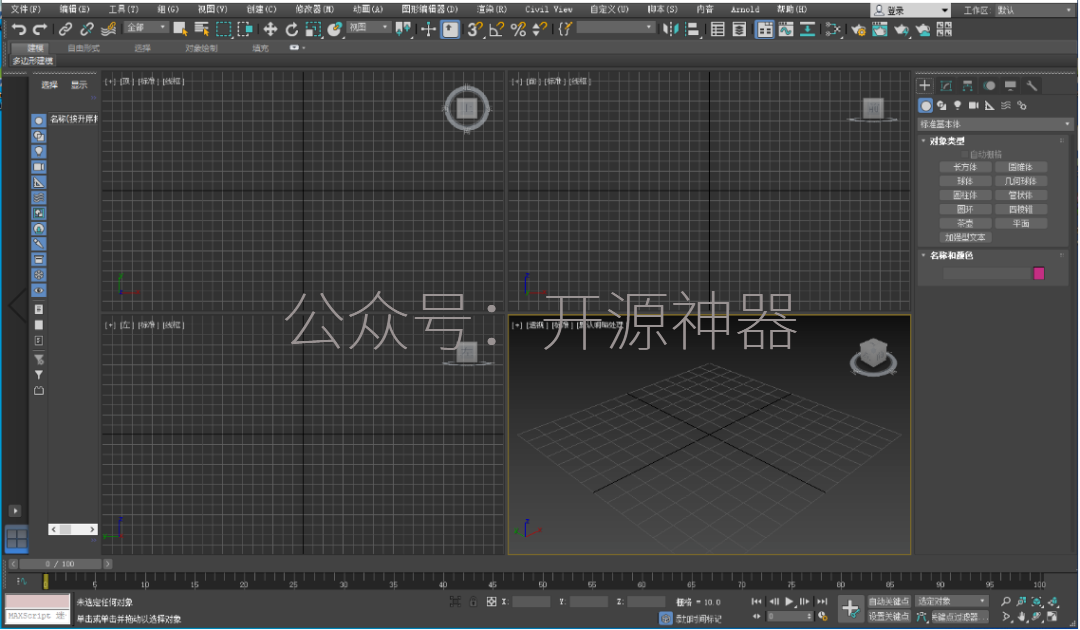The height and width of the screenshot is (630, 1080).
Task: Choose the Select Object tool
Action: [x=180, y=29]
